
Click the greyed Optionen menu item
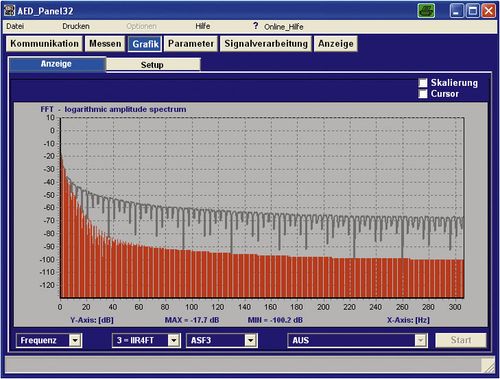point(141,26)
